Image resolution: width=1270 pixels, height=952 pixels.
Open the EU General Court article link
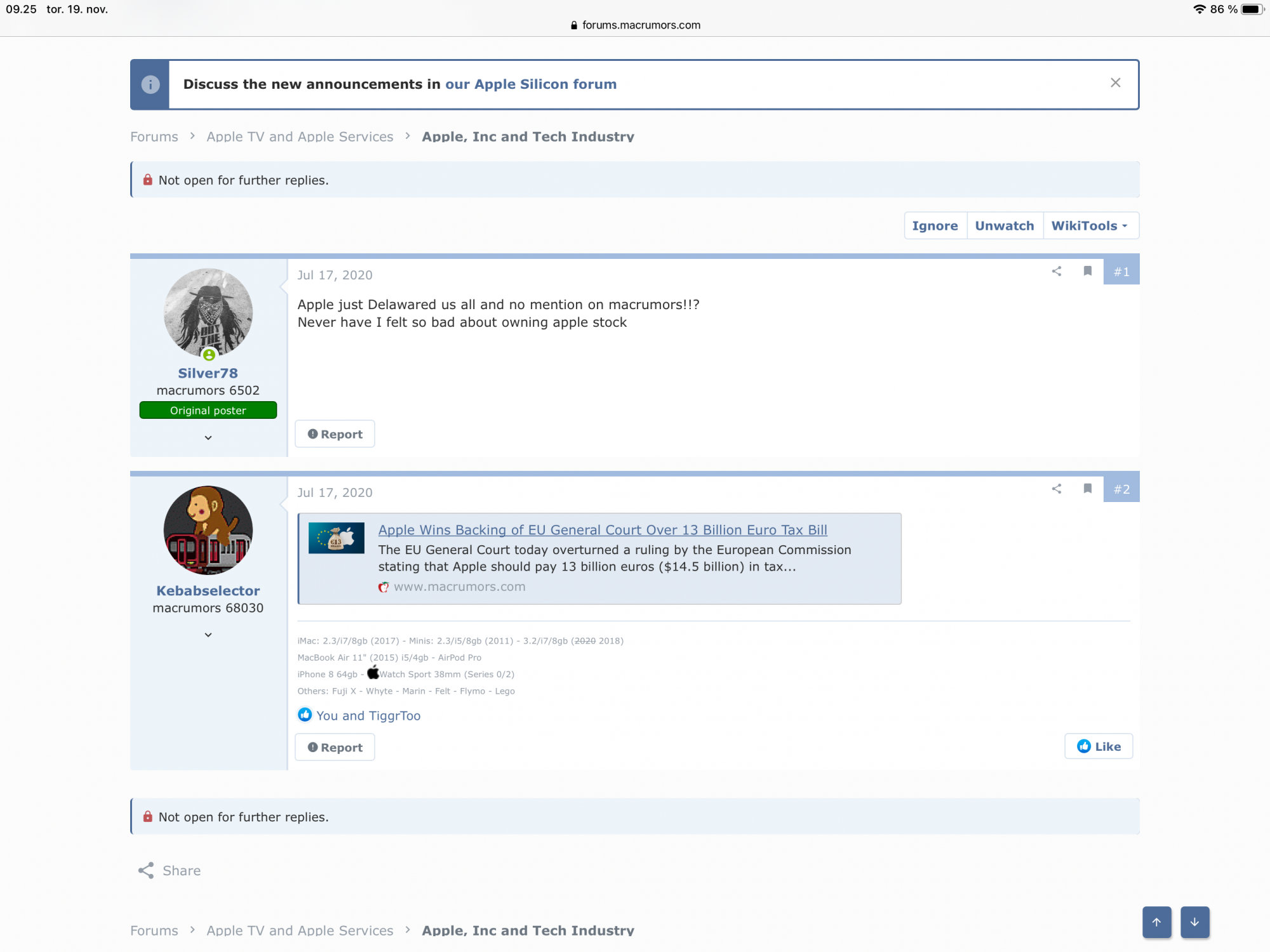(603, 530)
